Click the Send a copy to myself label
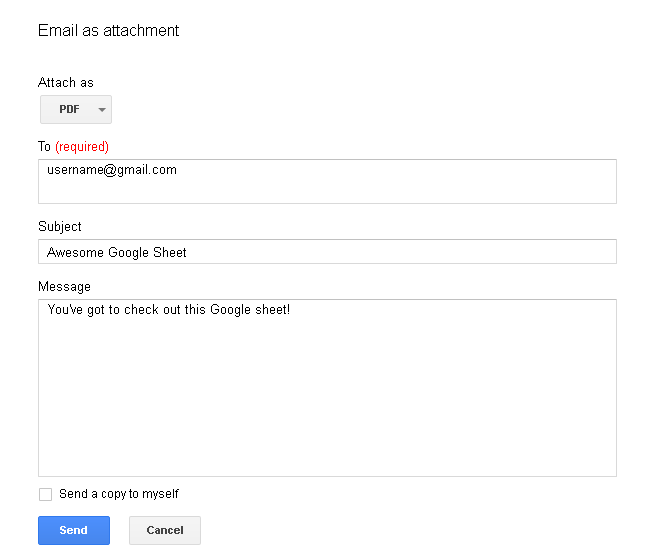 click(x=119, y=494)
